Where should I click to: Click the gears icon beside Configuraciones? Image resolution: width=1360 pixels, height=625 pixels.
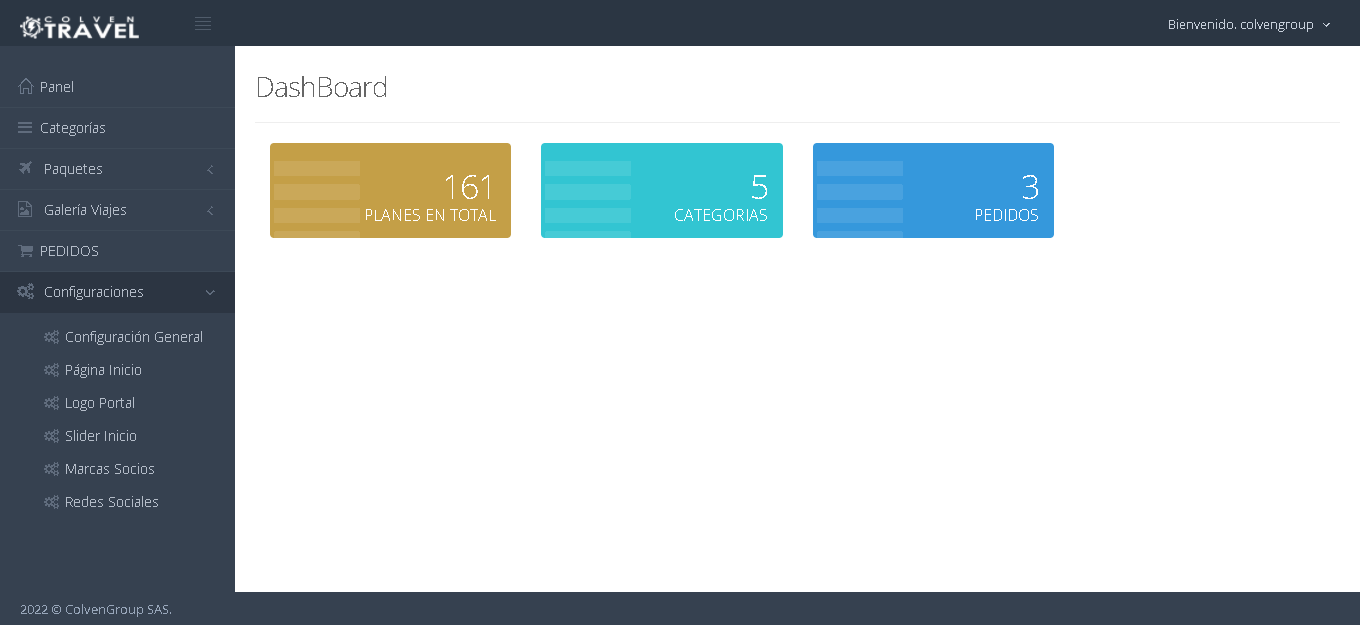click(x=26, y=292)
